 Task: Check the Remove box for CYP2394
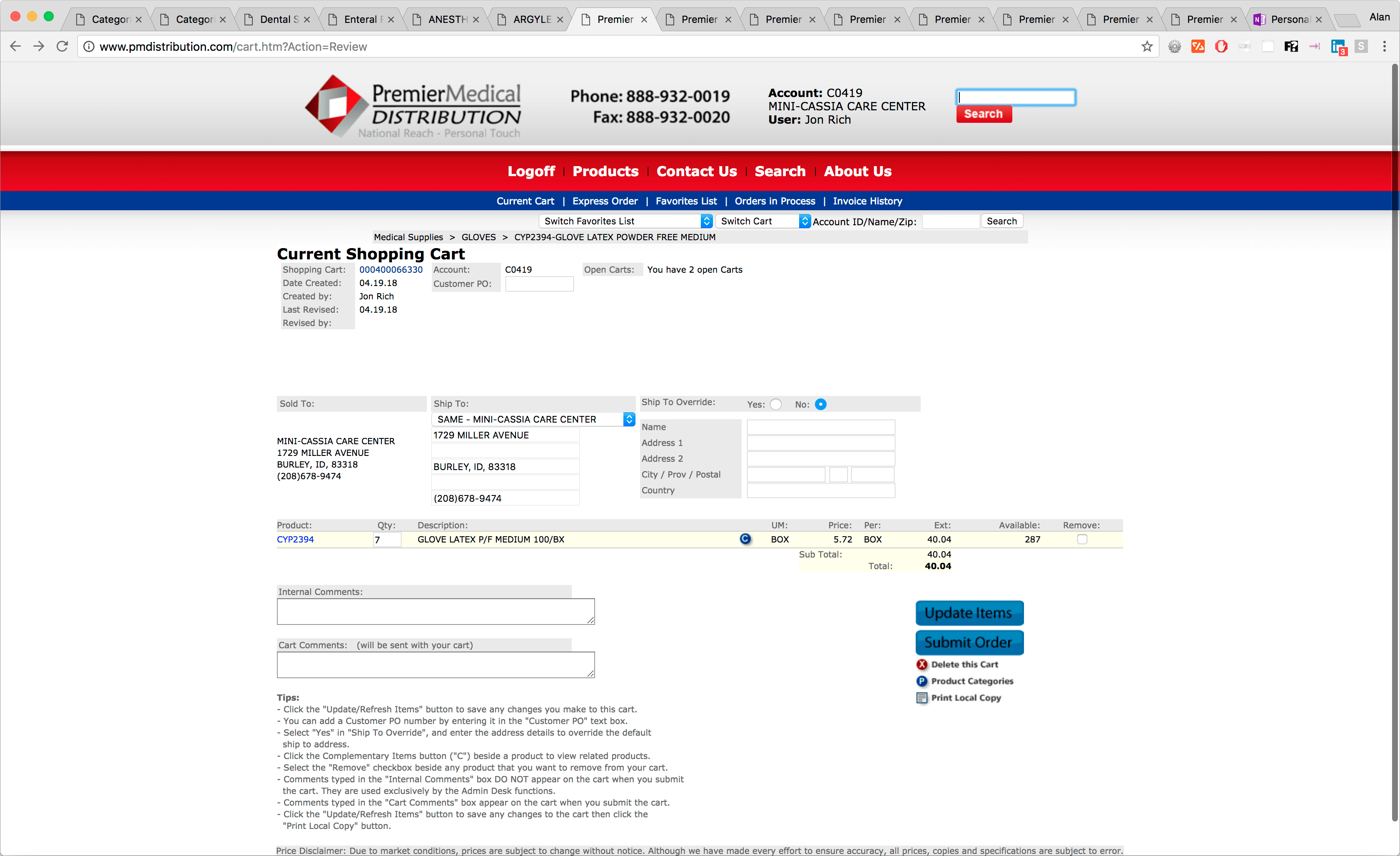pos(1082,539)
